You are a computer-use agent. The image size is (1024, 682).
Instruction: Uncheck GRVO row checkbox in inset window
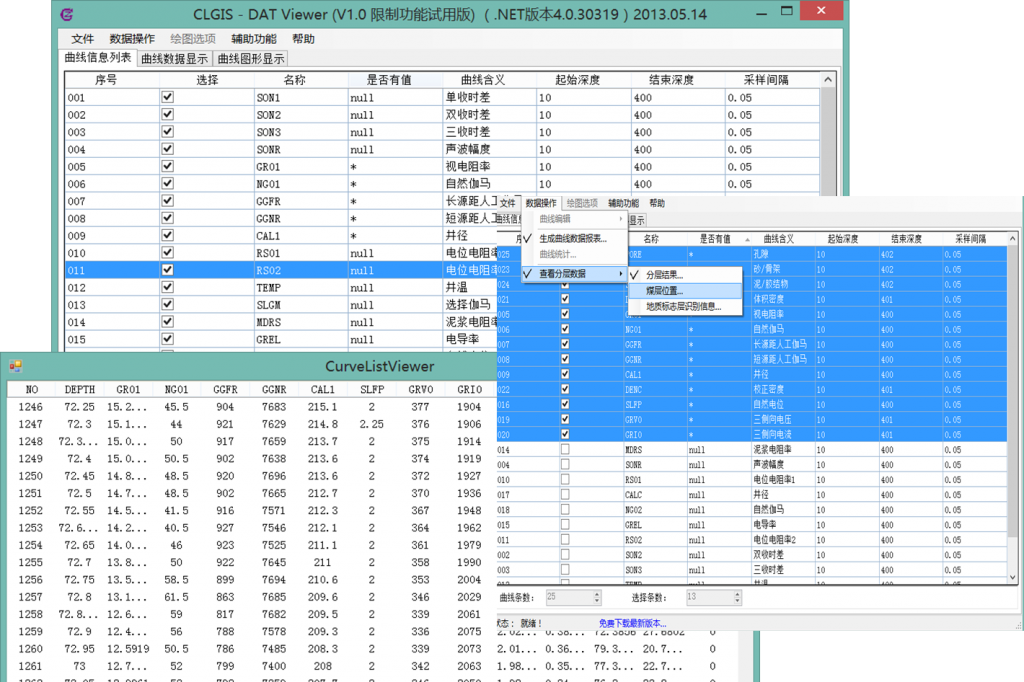pos(565,419)
